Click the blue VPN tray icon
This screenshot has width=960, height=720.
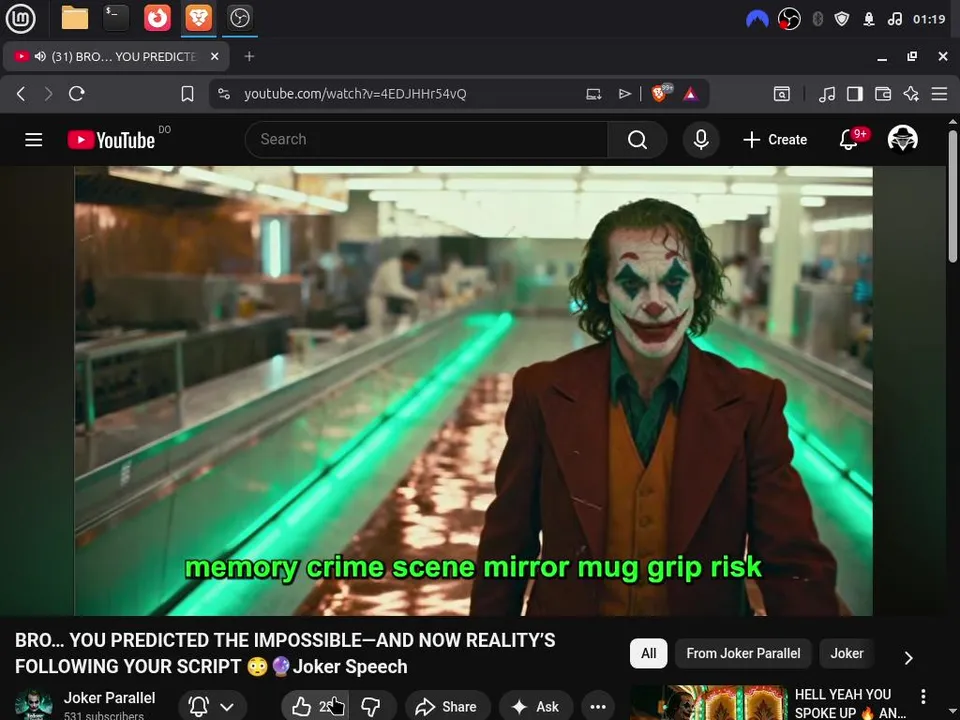coord(757,19)
